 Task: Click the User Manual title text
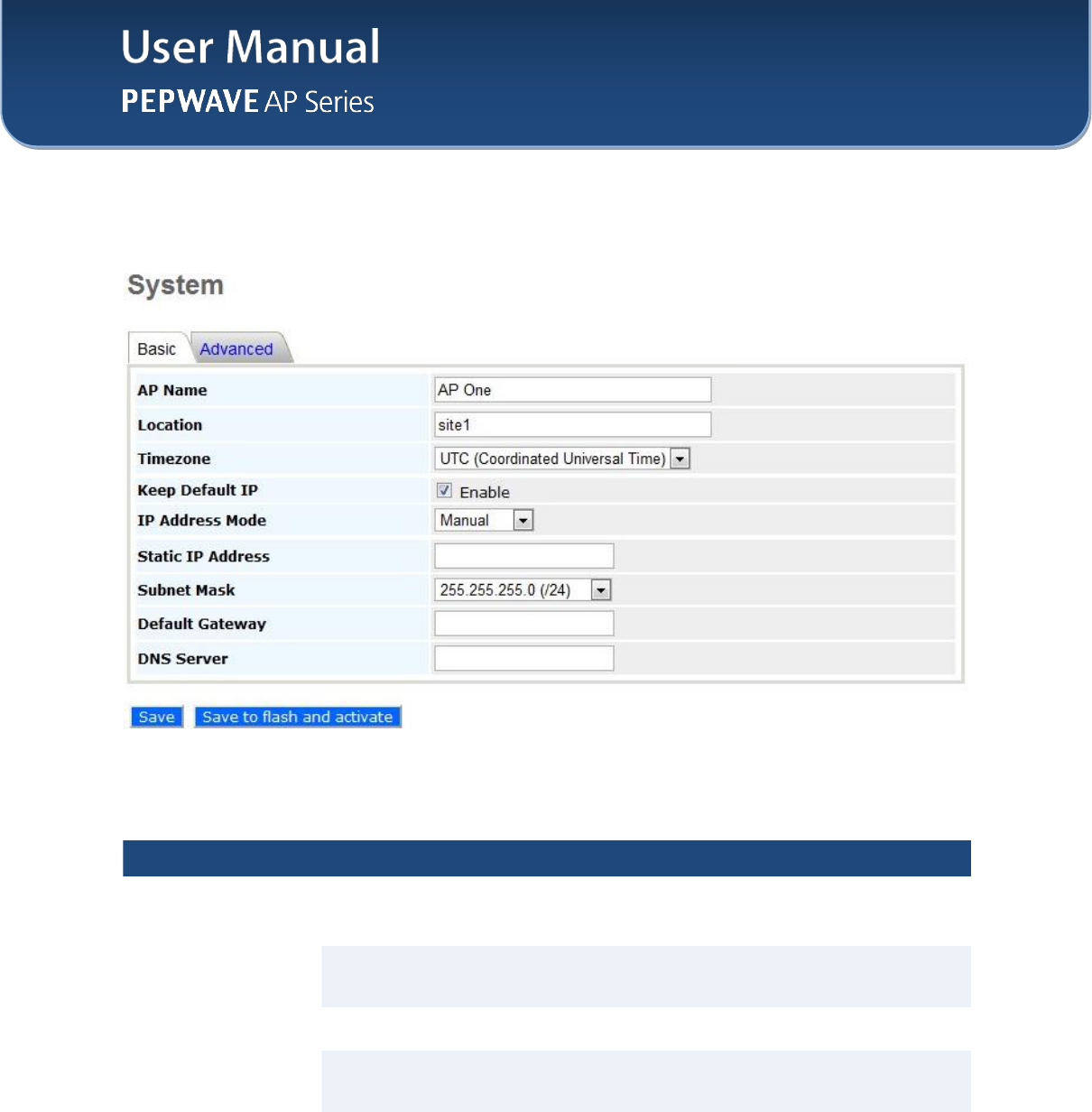pos(251,47)
